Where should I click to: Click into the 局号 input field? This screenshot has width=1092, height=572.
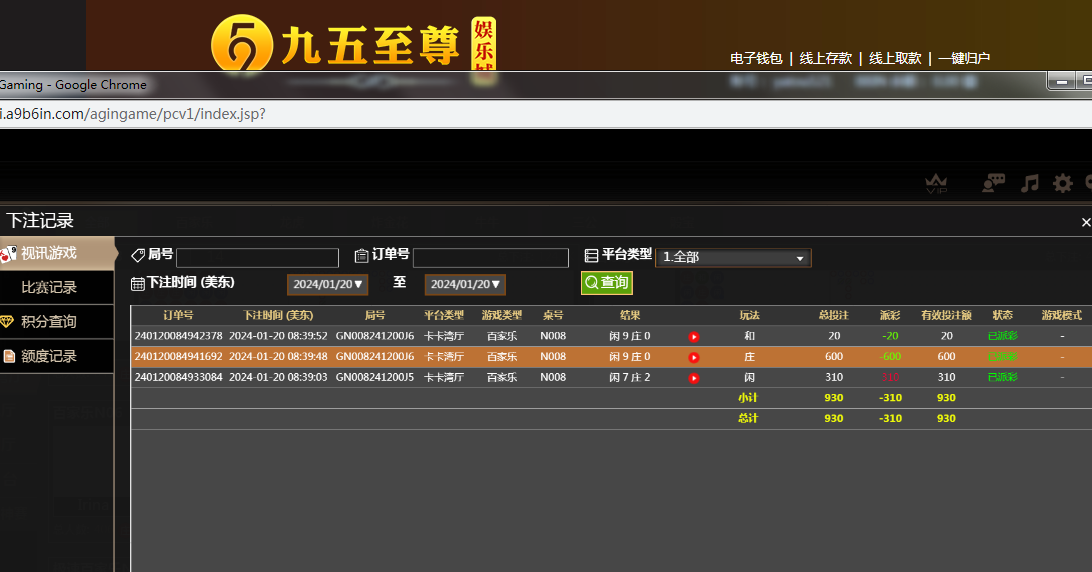point(257,258)
